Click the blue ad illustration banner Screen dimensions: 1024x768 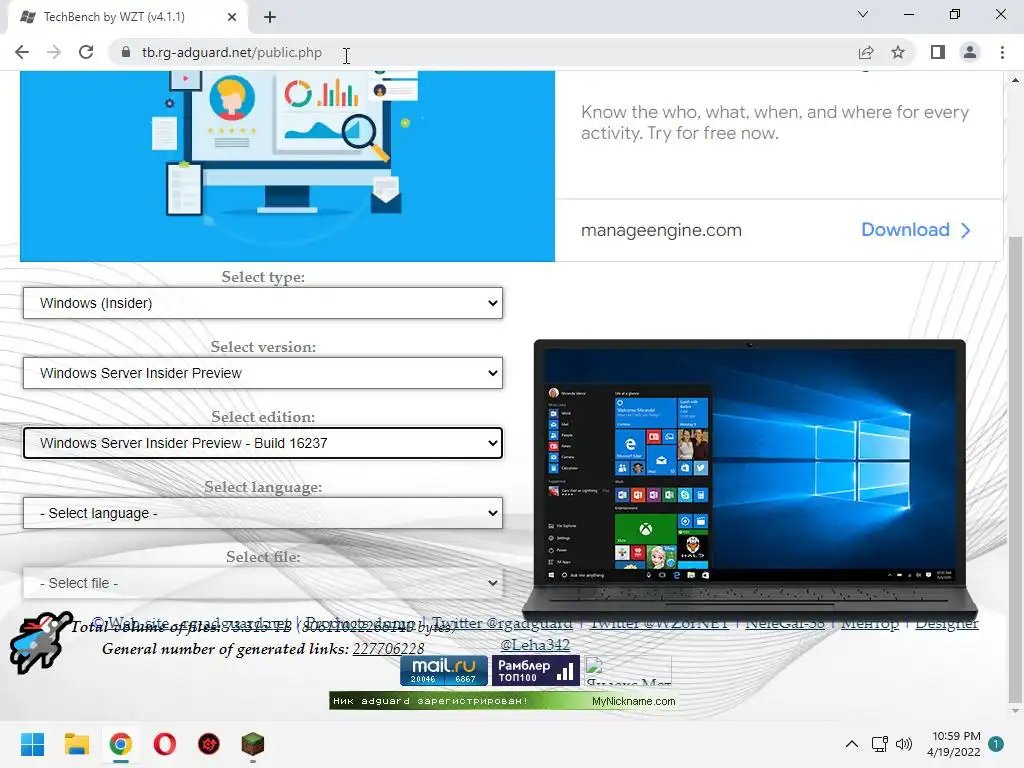(287, 166)
